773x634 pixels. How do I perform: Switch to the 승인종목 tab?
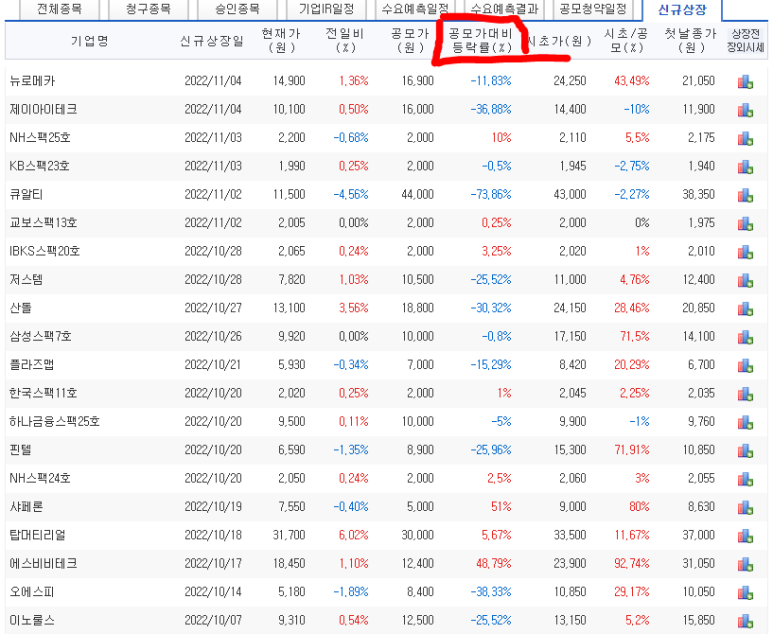click(x=237, y=9)
